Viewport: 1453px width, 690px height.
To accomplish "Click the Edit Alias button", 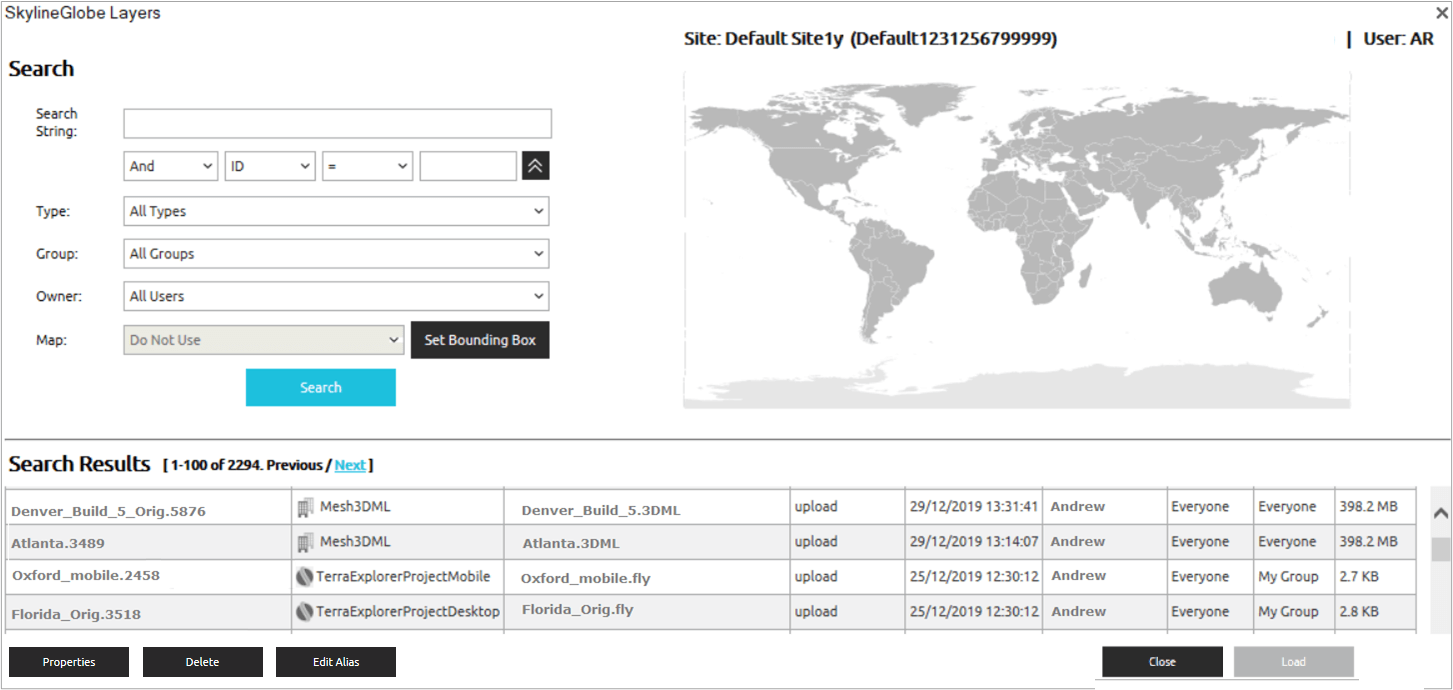I will pyautogui.click(x=336, y=662).
